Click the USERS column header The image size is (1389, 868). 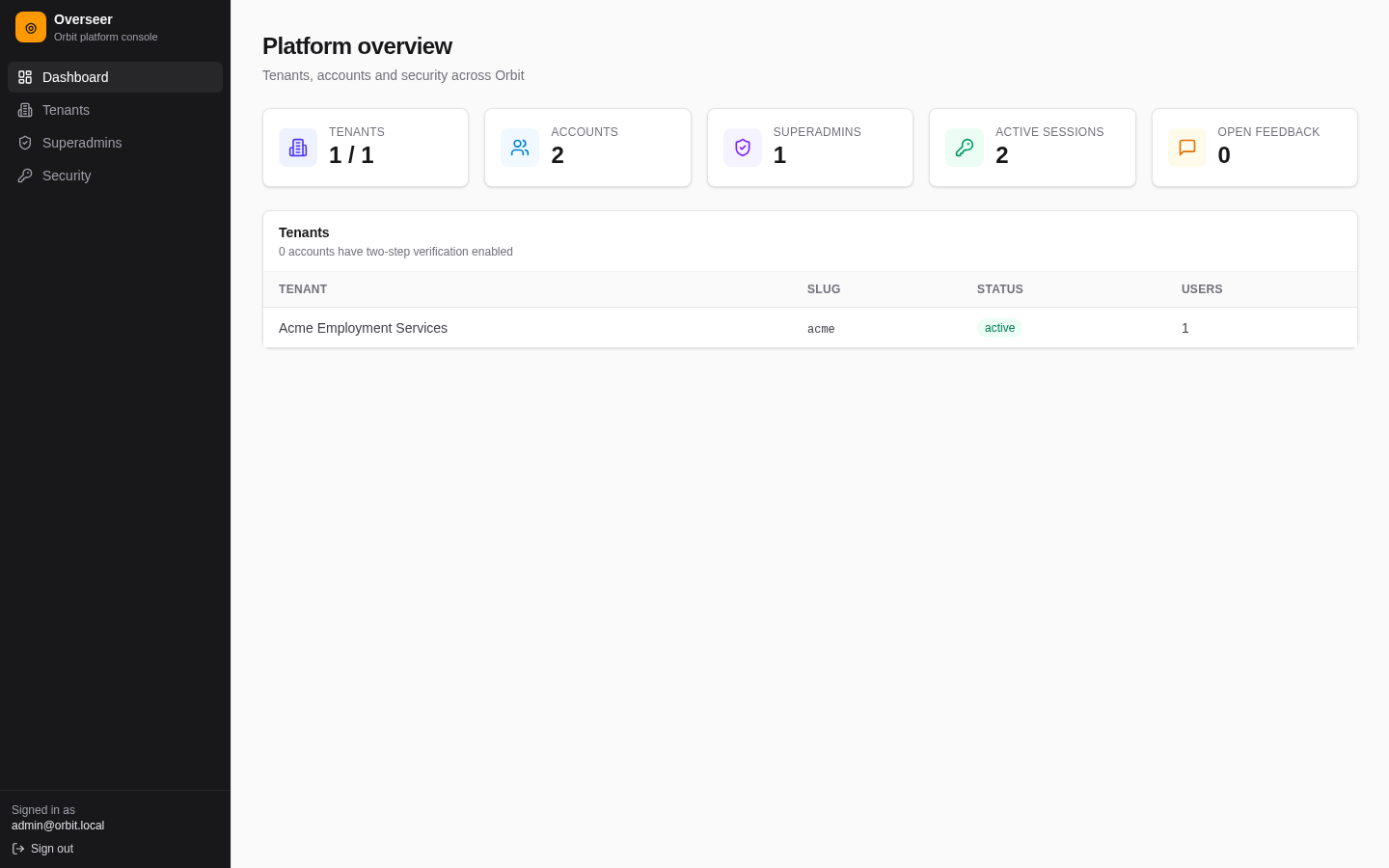click(1202, 289)
